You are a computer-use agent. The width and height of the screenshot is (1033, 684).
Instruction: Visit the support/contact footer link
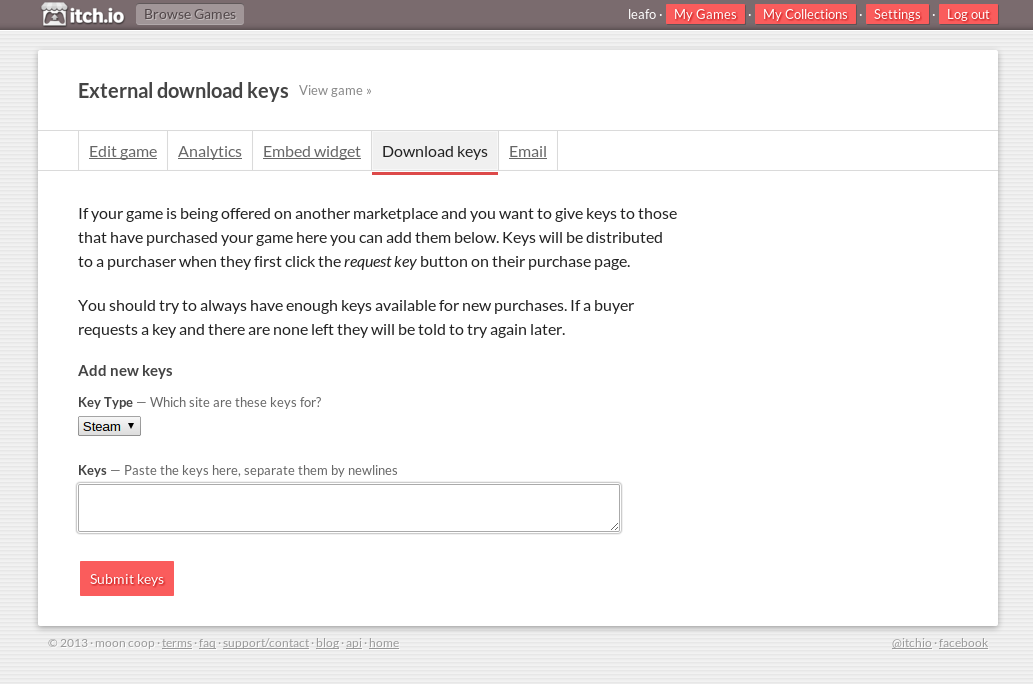pos(266,643)
